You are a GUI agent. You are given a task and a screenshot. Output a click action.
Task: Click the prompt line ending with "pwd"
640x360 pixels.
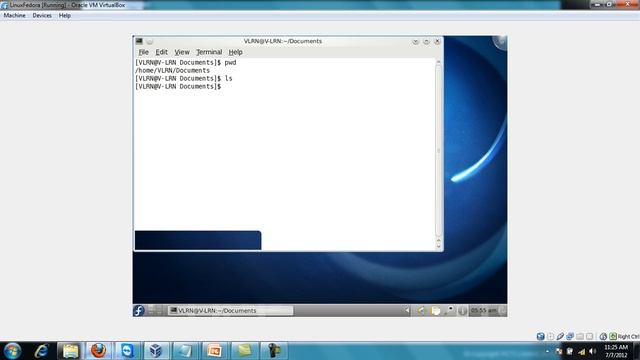(186, 62)
